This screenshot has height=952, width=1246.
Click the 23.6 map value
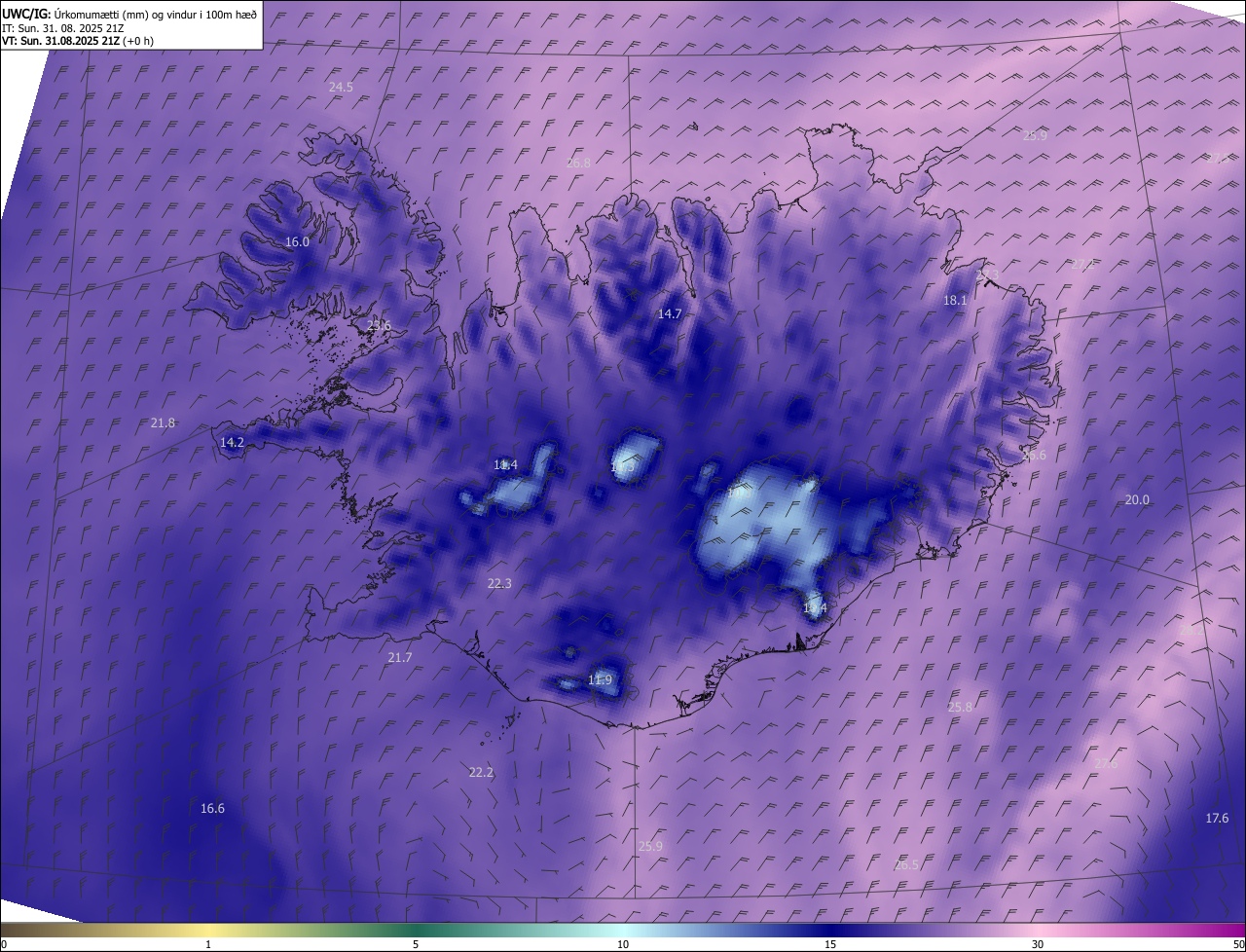coord(378,325)
